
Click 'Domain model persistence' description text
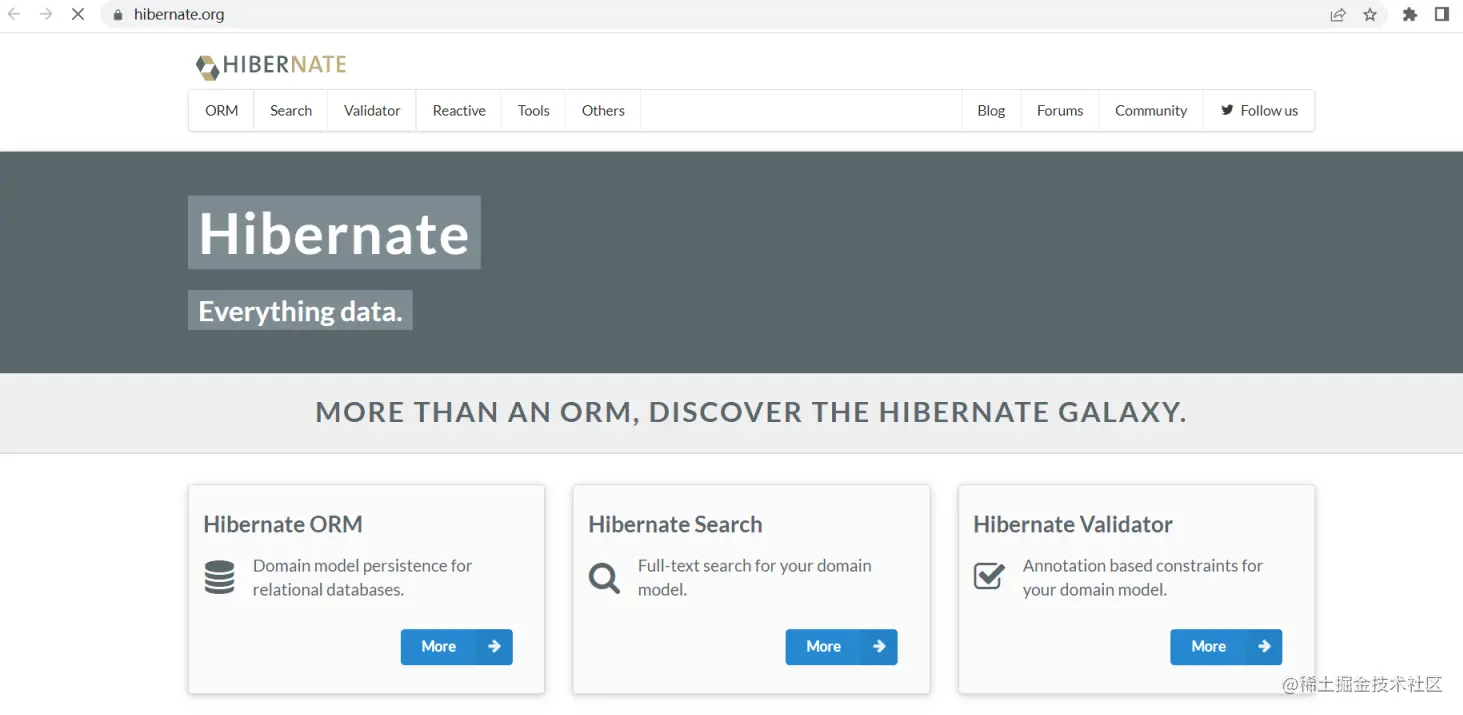coord(362,577)
